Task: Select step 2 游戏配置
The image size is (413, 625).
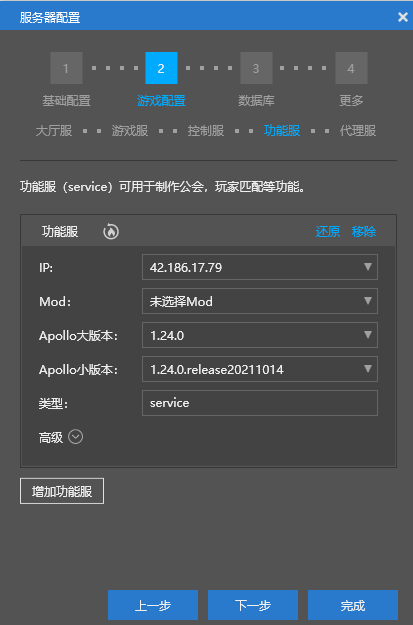Action: pos(161,68)
